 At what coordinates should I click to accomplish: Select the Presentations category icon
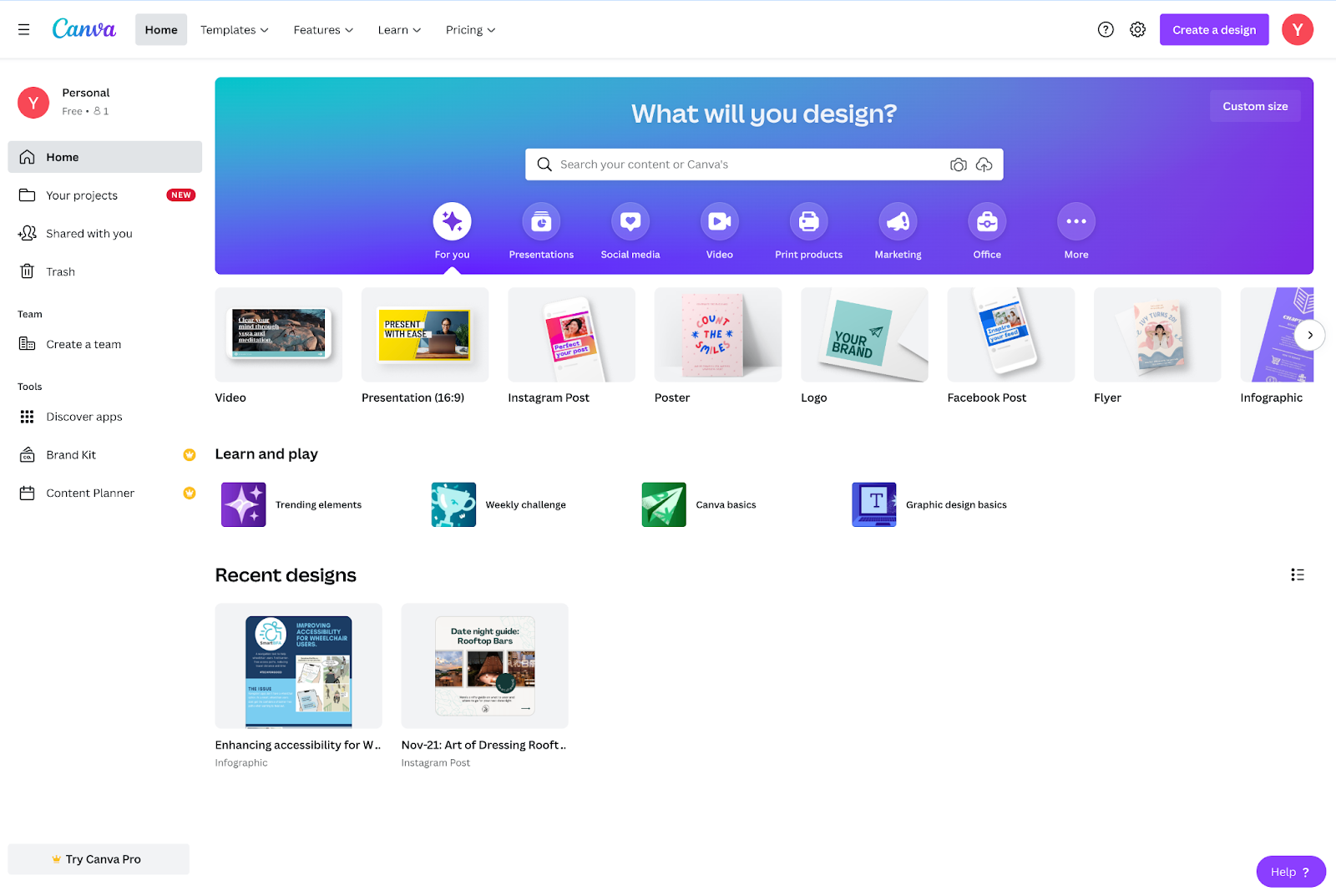[541, 221]
